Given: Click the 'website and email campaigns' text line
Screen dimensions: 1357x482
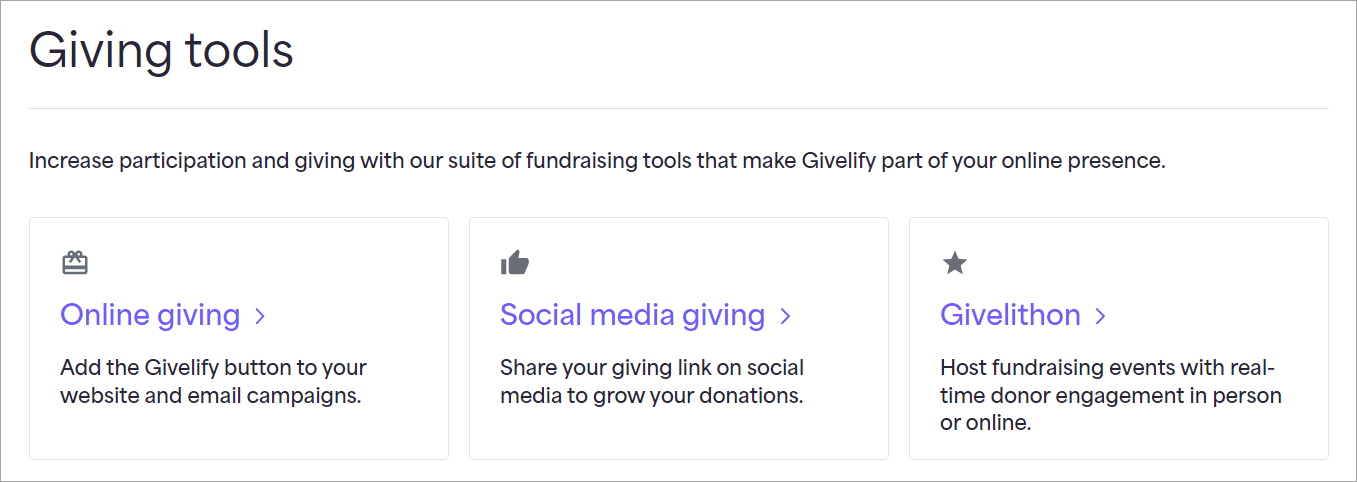Looking at the screenshot, I should [210, 395].
